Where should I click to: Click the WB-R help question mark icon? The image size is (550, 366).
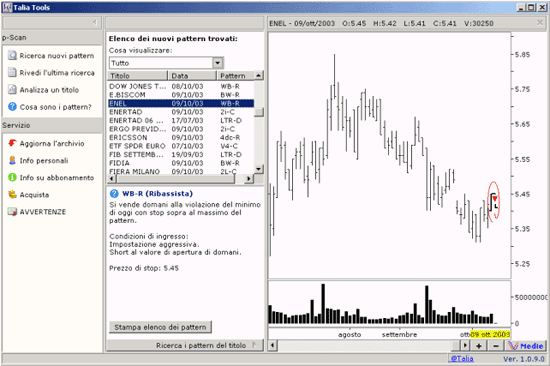114,193
